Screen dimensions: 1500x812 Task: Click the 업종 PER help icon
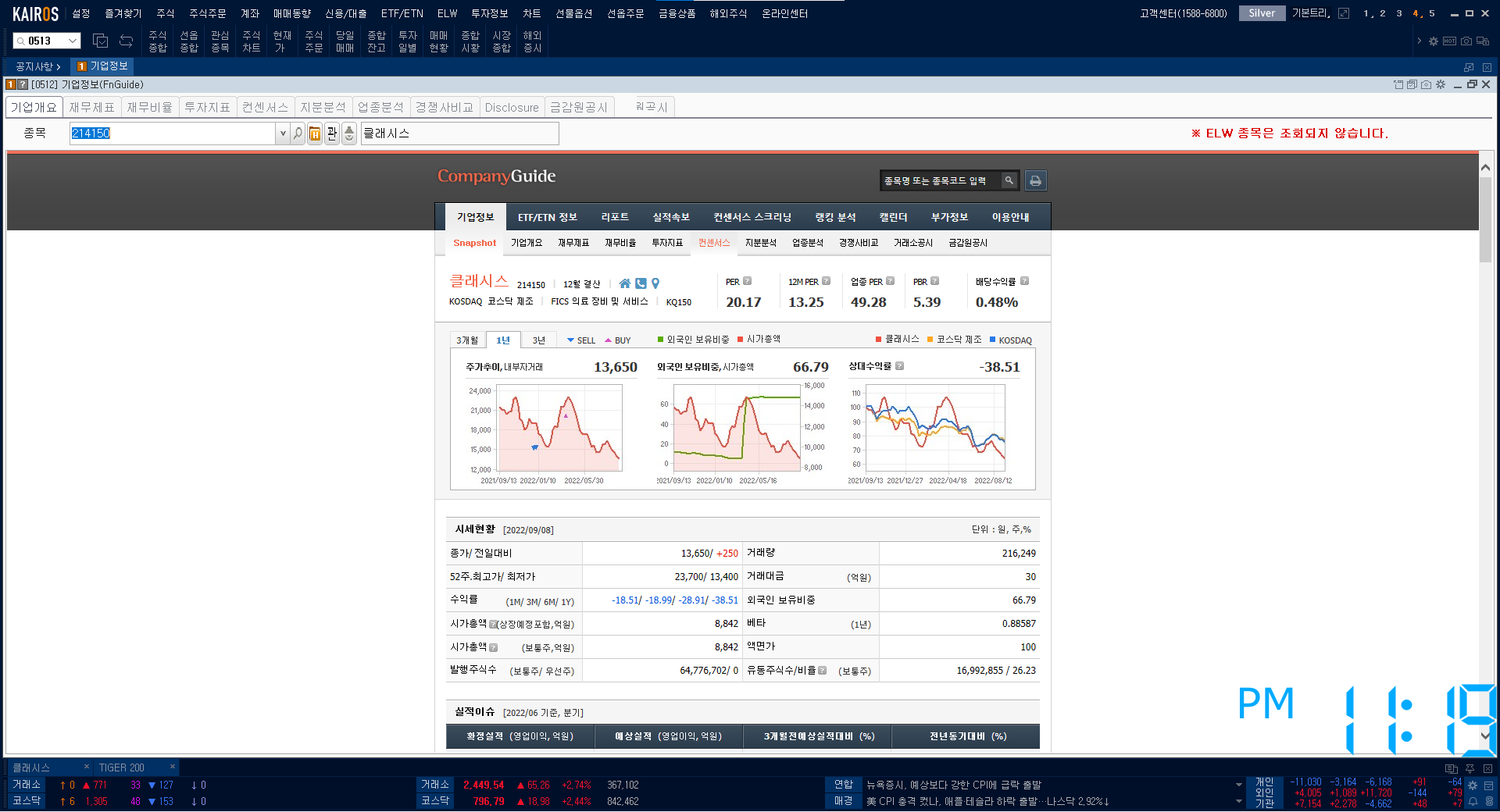[x=890, y=281]
